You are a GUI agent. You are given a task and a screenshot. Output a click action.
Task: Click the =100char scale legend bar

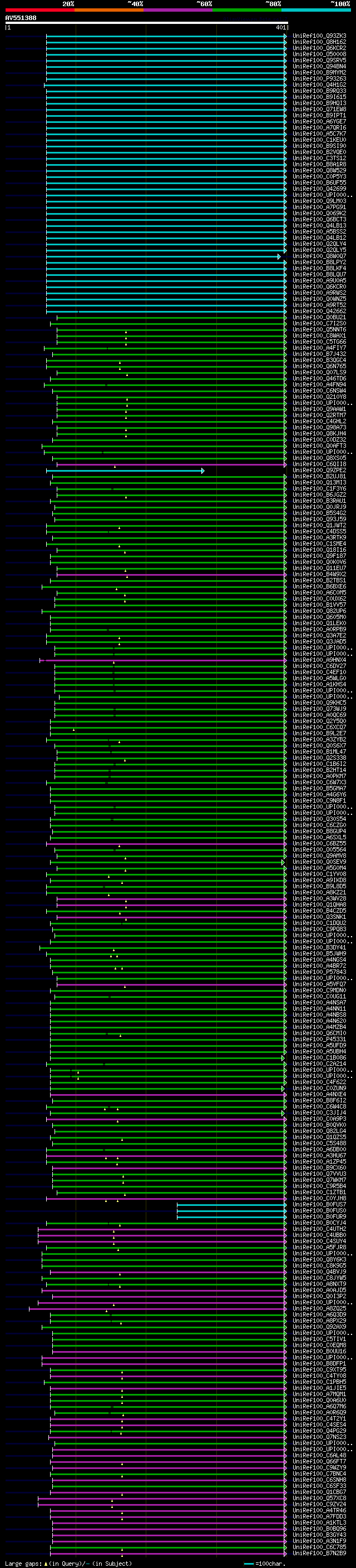(x=249, y=1564)
